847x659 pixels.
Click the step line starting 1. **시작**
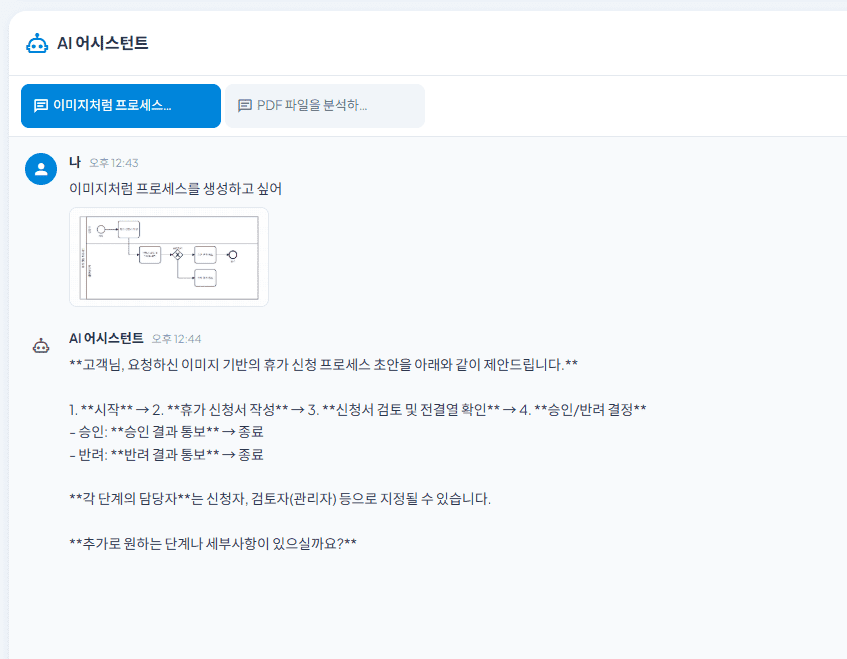[358, 410]
